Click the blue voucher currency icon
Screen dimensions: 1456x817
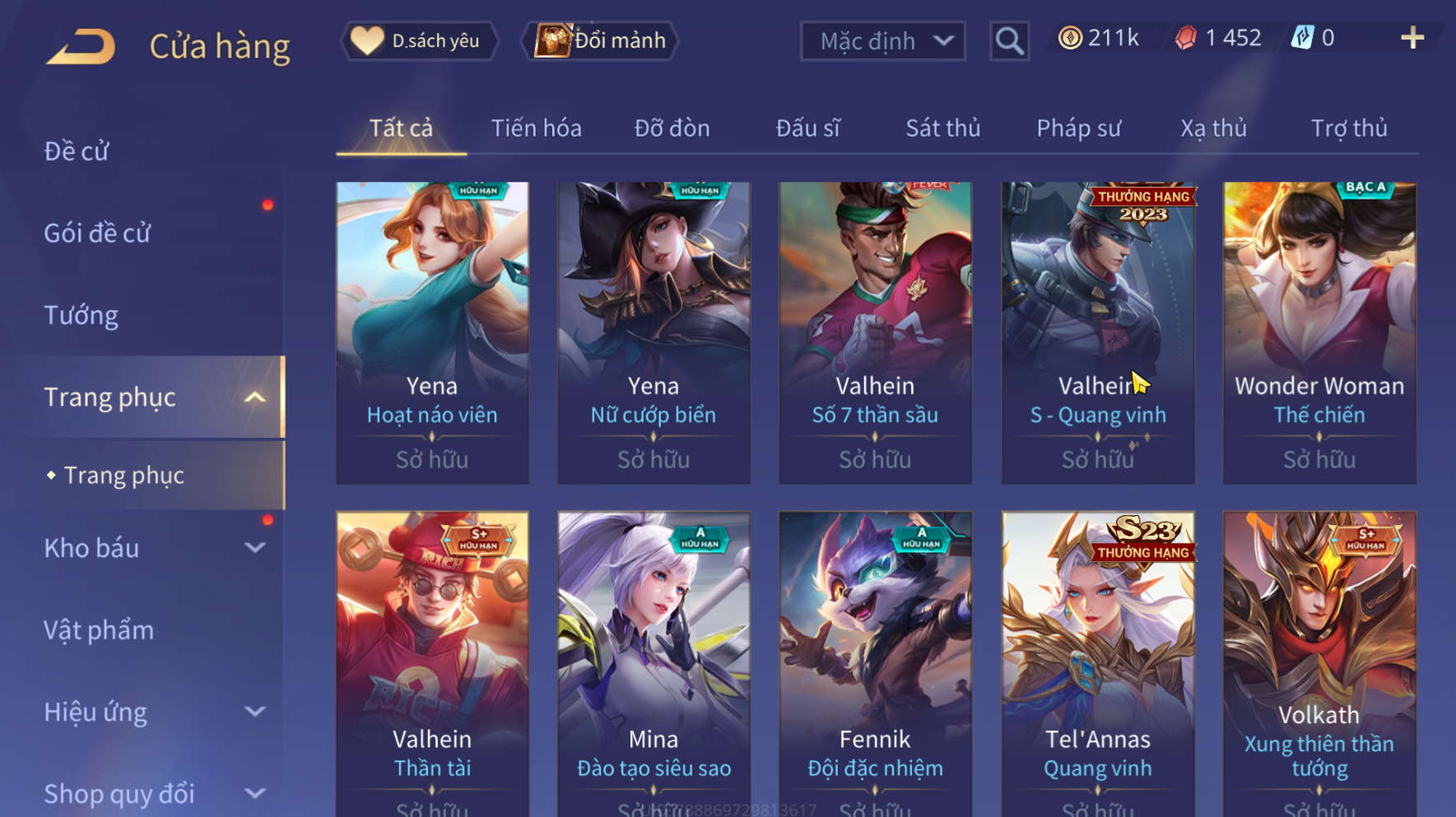pyautogui.click(x=1302, y=38)
